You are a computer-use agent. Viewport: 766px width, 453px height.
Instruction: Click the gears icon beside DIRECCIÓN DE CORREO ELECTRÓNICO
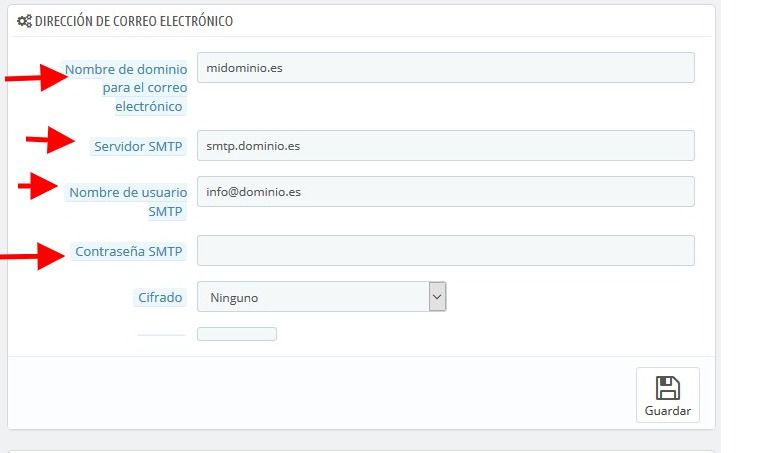pos(24,21)
